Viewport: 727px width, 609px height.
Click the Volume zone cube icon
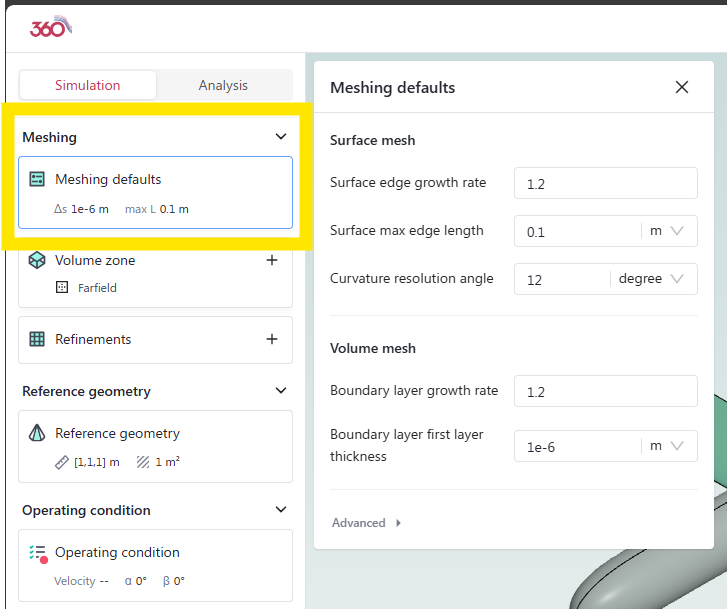coord(37,260)
